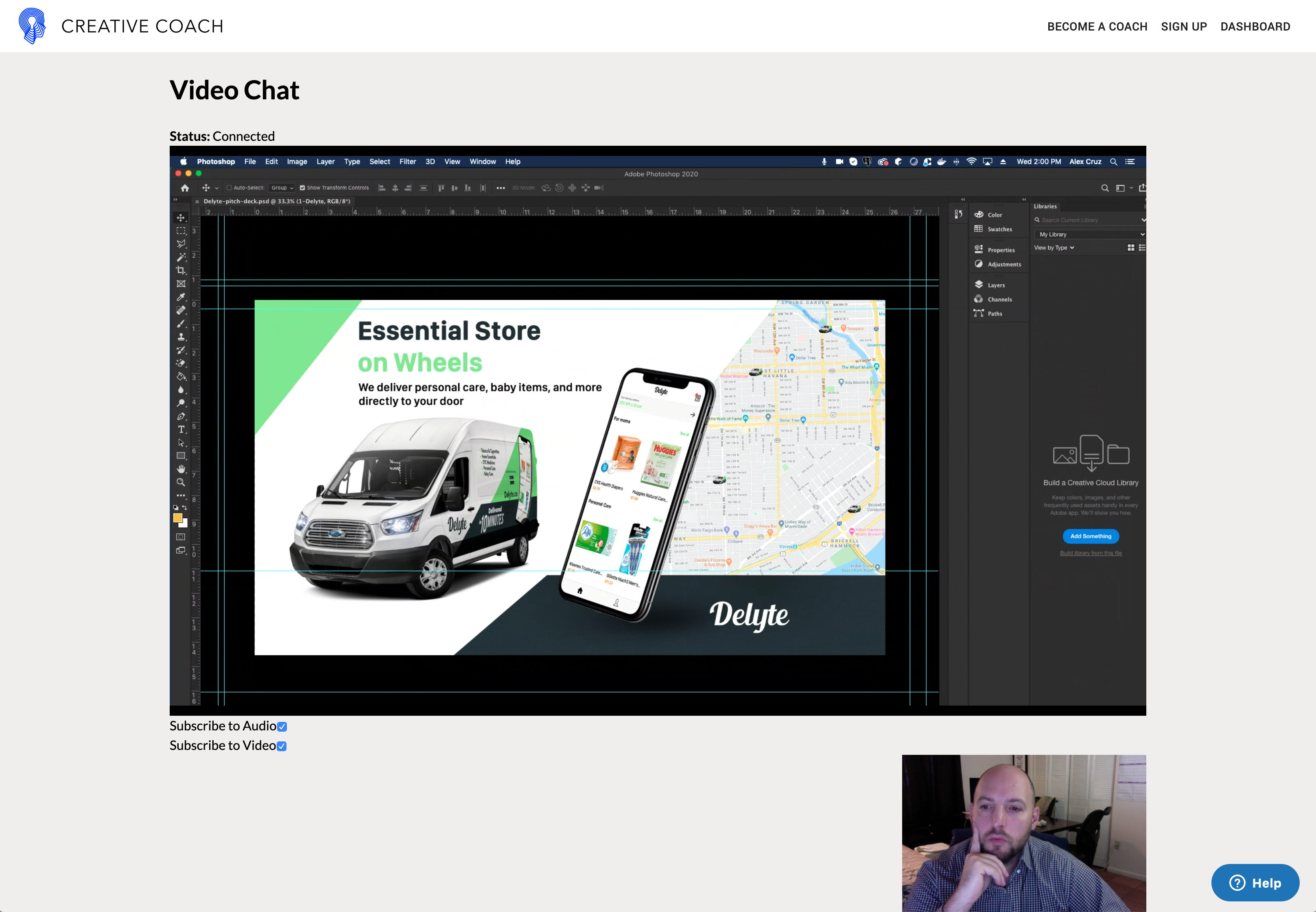Viewport: 1316px width, 912px height.
Task: Select the Path Selection tool
Action: coord(181,443)
